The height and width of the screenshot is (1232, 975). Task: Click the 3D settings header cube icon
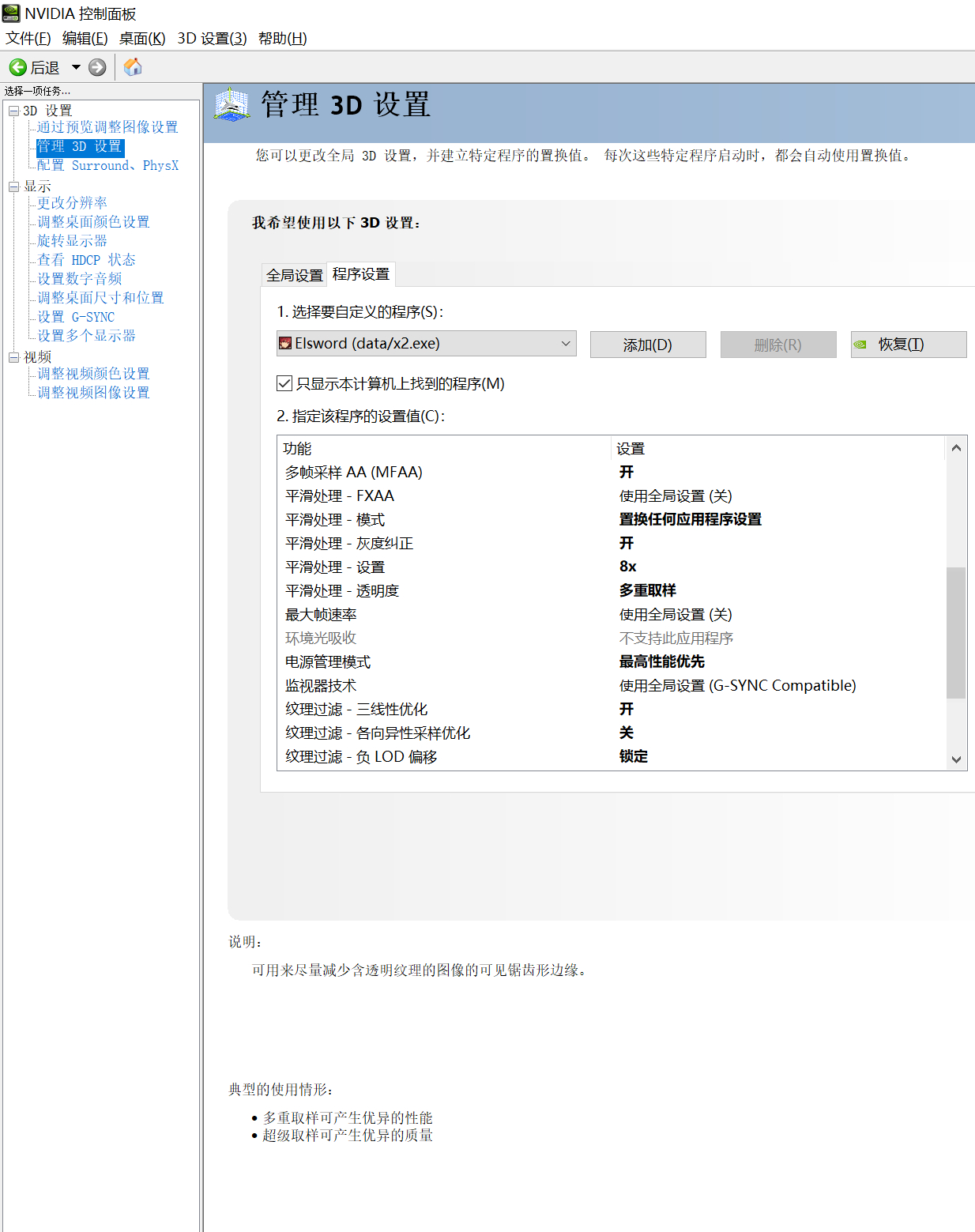pyautogui.click(x=232, y=104)
